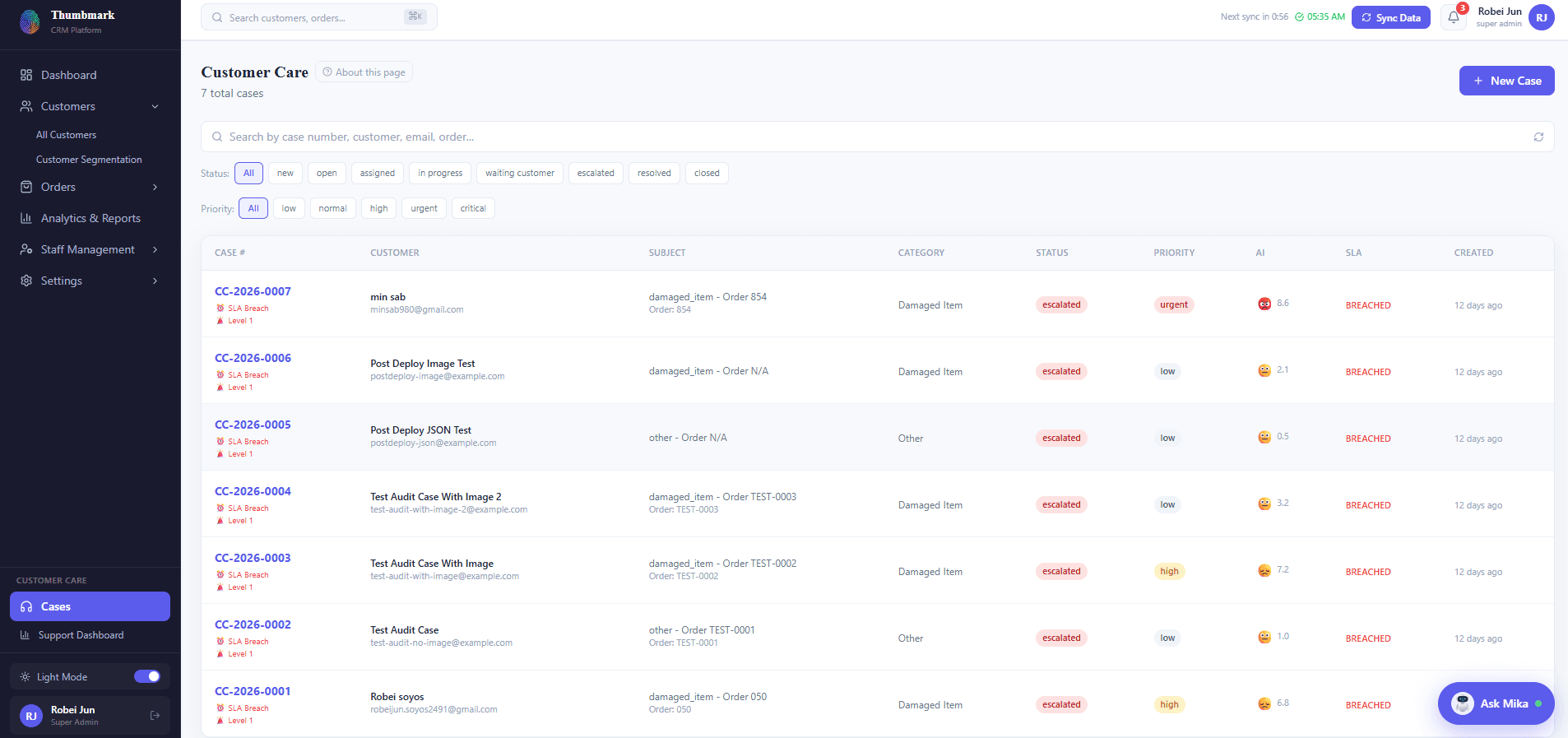The image size is (1568, 738).
Task: Expand the Settings menu chevron
Action: coord(155,281)
